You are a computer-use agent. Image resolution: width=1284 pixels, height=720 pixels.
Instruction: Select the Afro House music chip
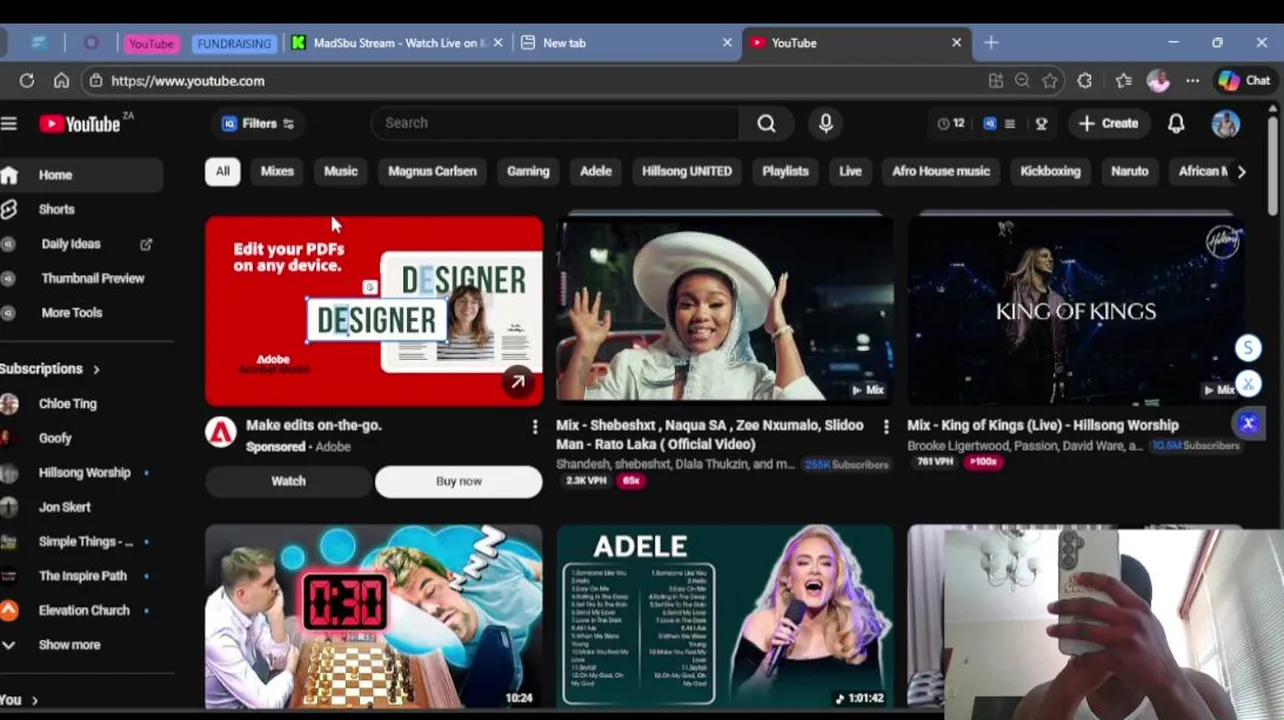(941, 171)
